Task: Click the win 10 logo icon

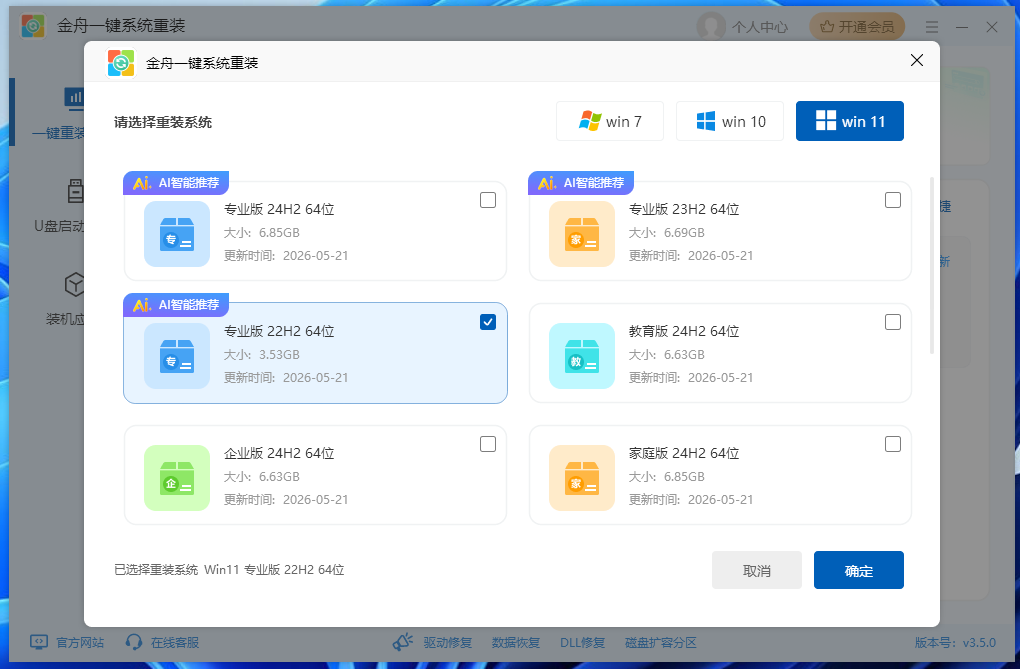Action: pyautogui.click(x=706, y=121)
